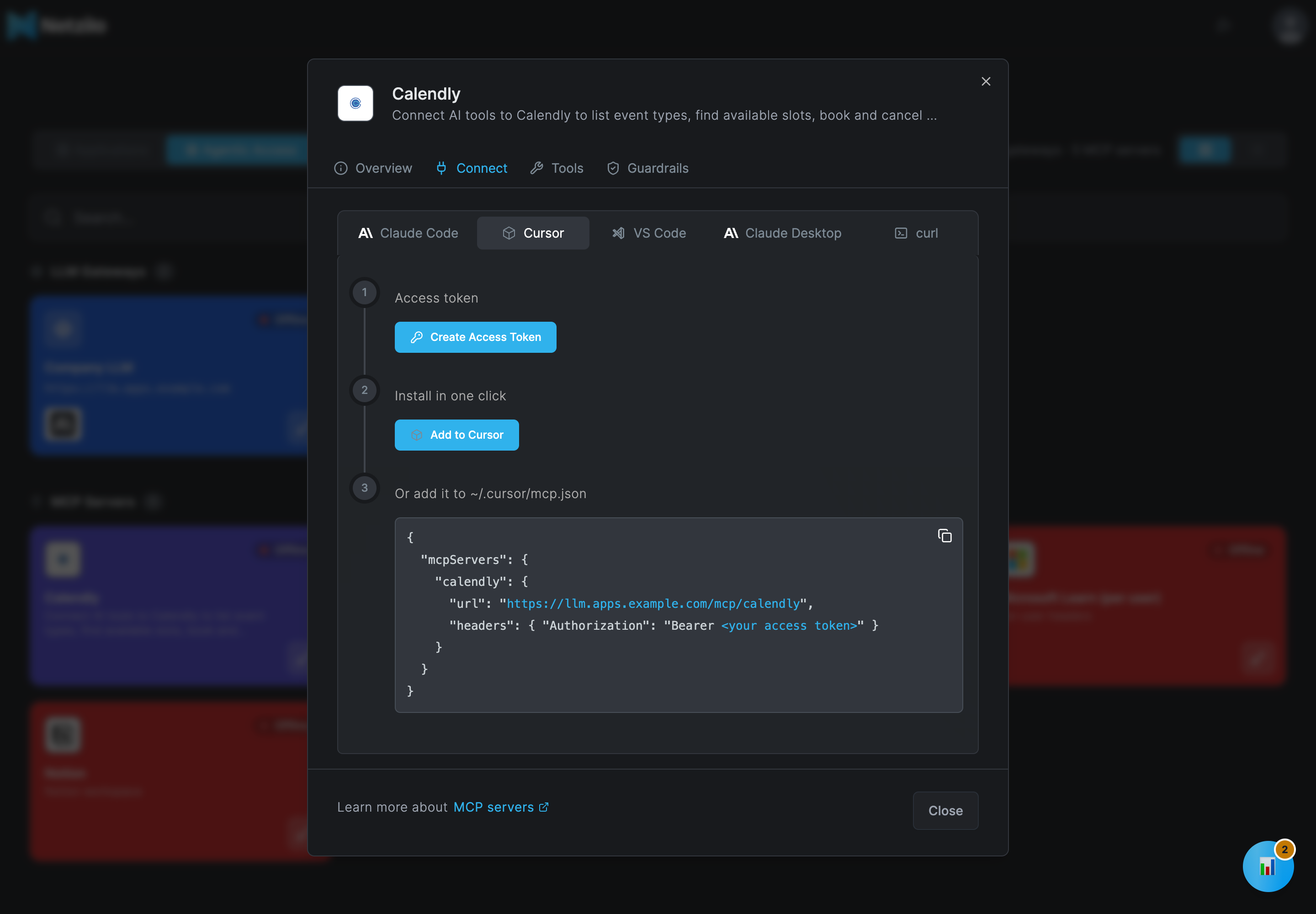This screenshot has width=1316, height=914.
Task: Choose the Claude Desktop client tab
Action: 782,233
